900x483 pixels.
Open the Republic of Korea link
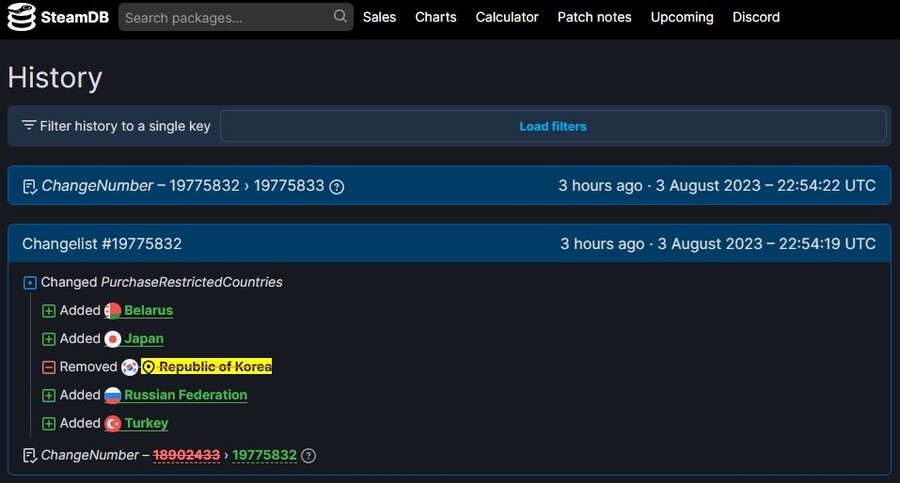(x=215, y=366)
